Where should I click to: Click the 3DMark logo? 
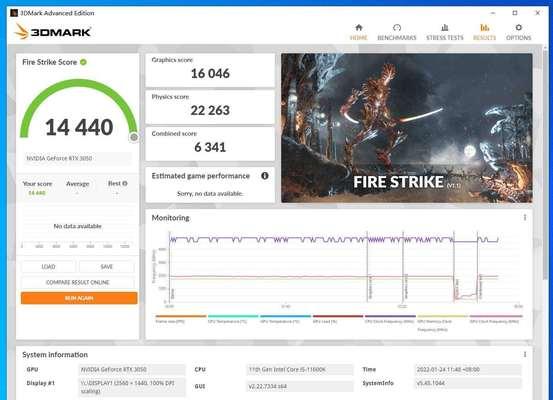53,32
